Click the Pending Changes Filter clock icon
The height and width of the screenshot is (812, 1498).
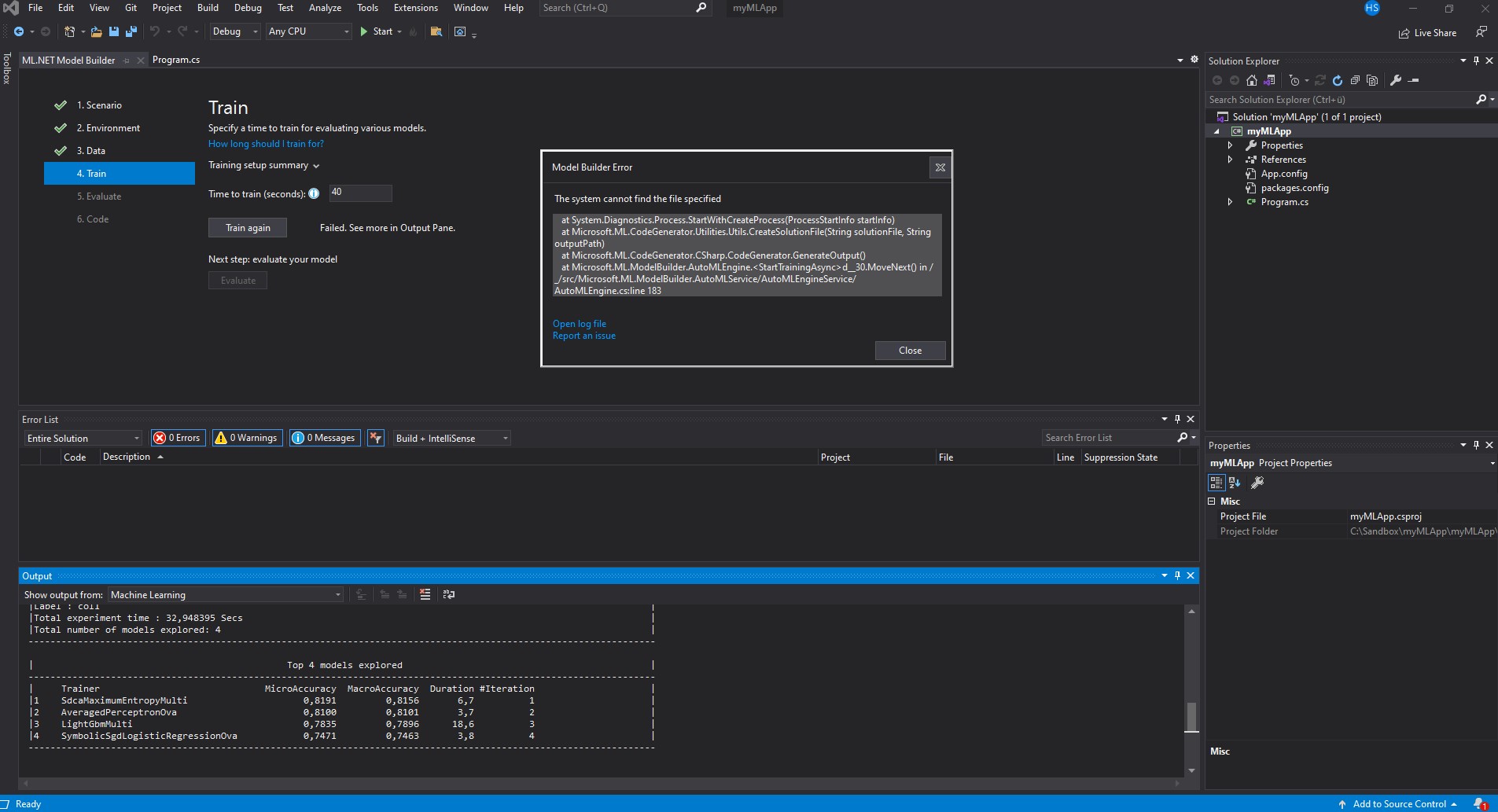click(1294, 80)
